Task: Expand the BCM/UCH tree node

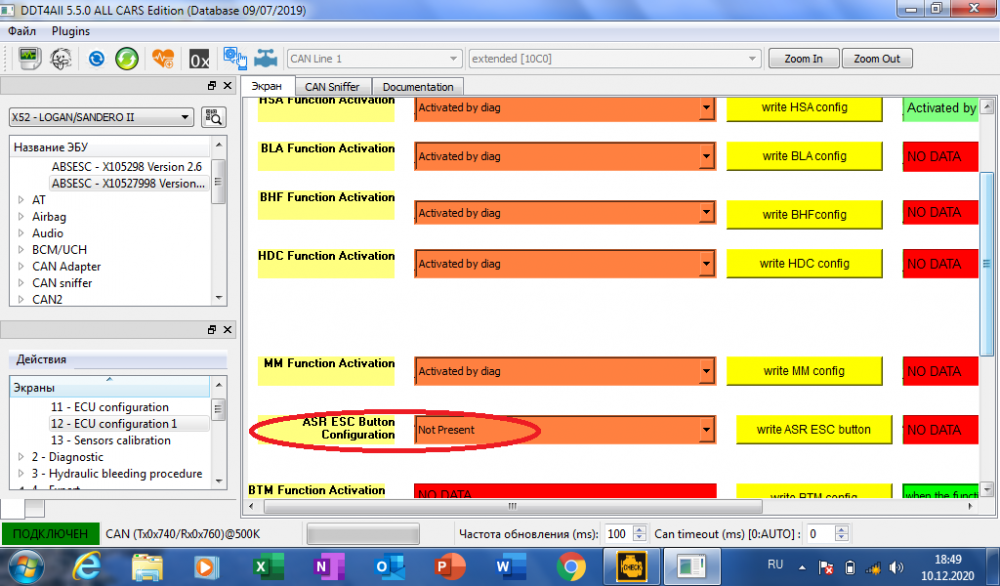Action: click(21, 250)
